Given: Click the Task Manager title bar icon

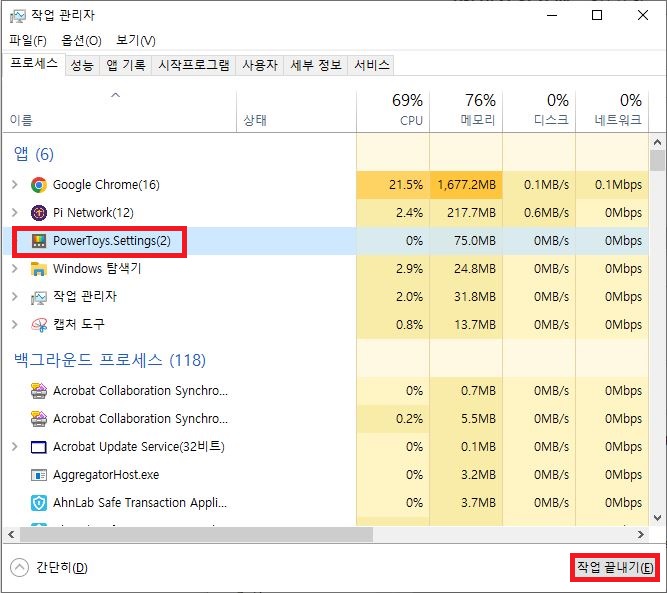Looking at the screenshot, I should pyautogui.click(x=18, y=16).
